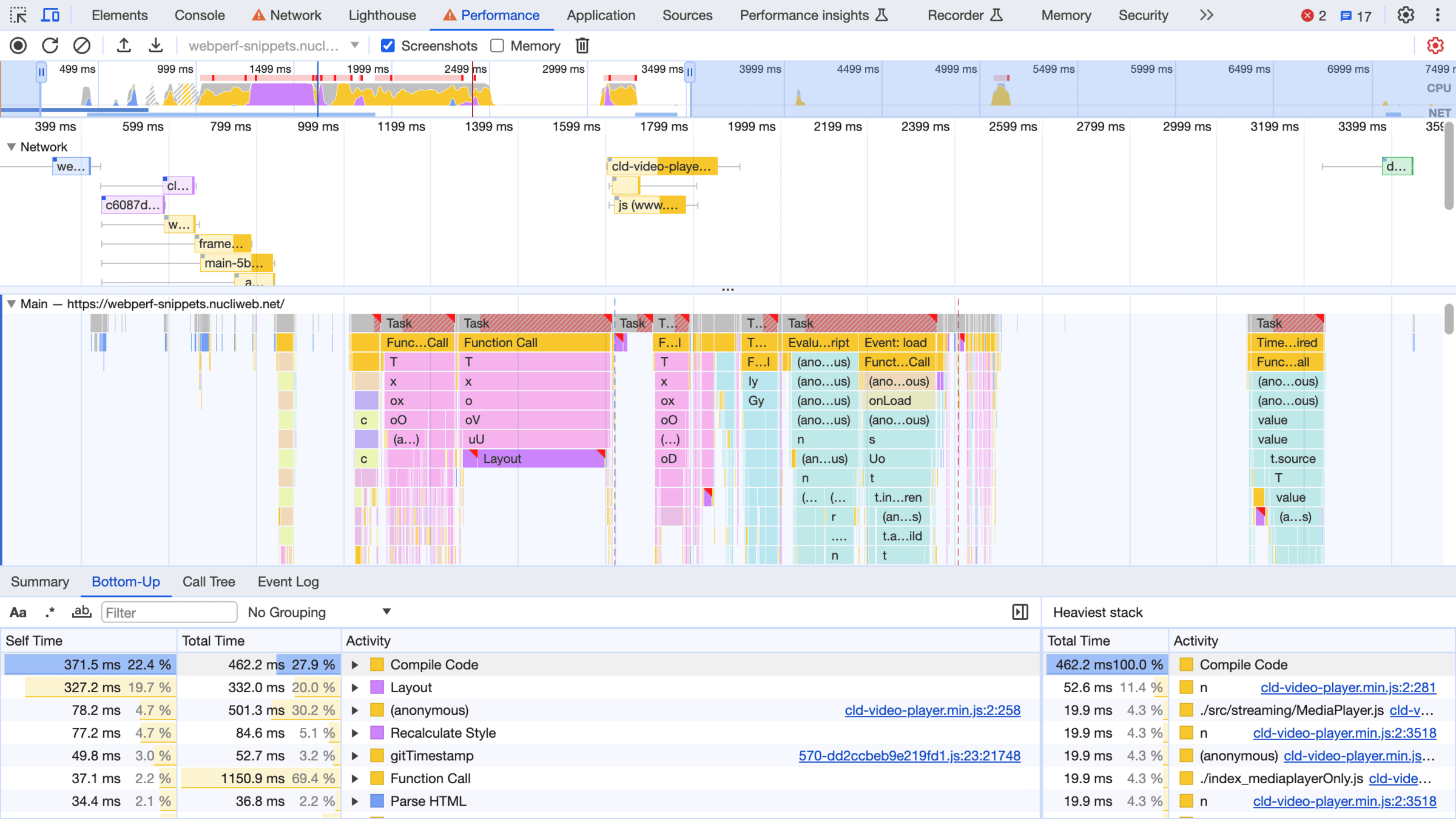
Task: Open the cld-video-player.min.js:2:258 link
Action: click(x=932, y=710)
